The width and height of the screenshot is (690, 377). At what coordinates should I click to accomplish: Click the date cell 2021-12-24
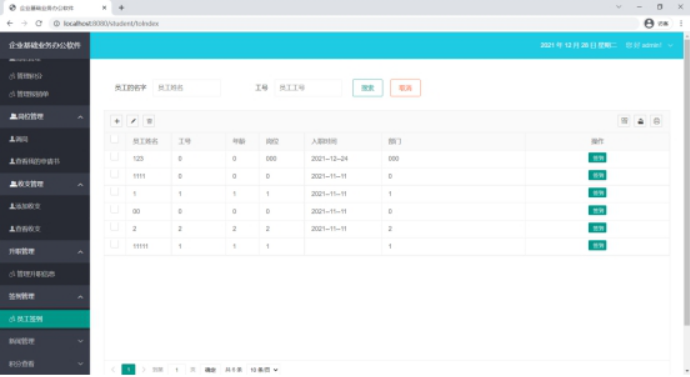pos(329,158)
